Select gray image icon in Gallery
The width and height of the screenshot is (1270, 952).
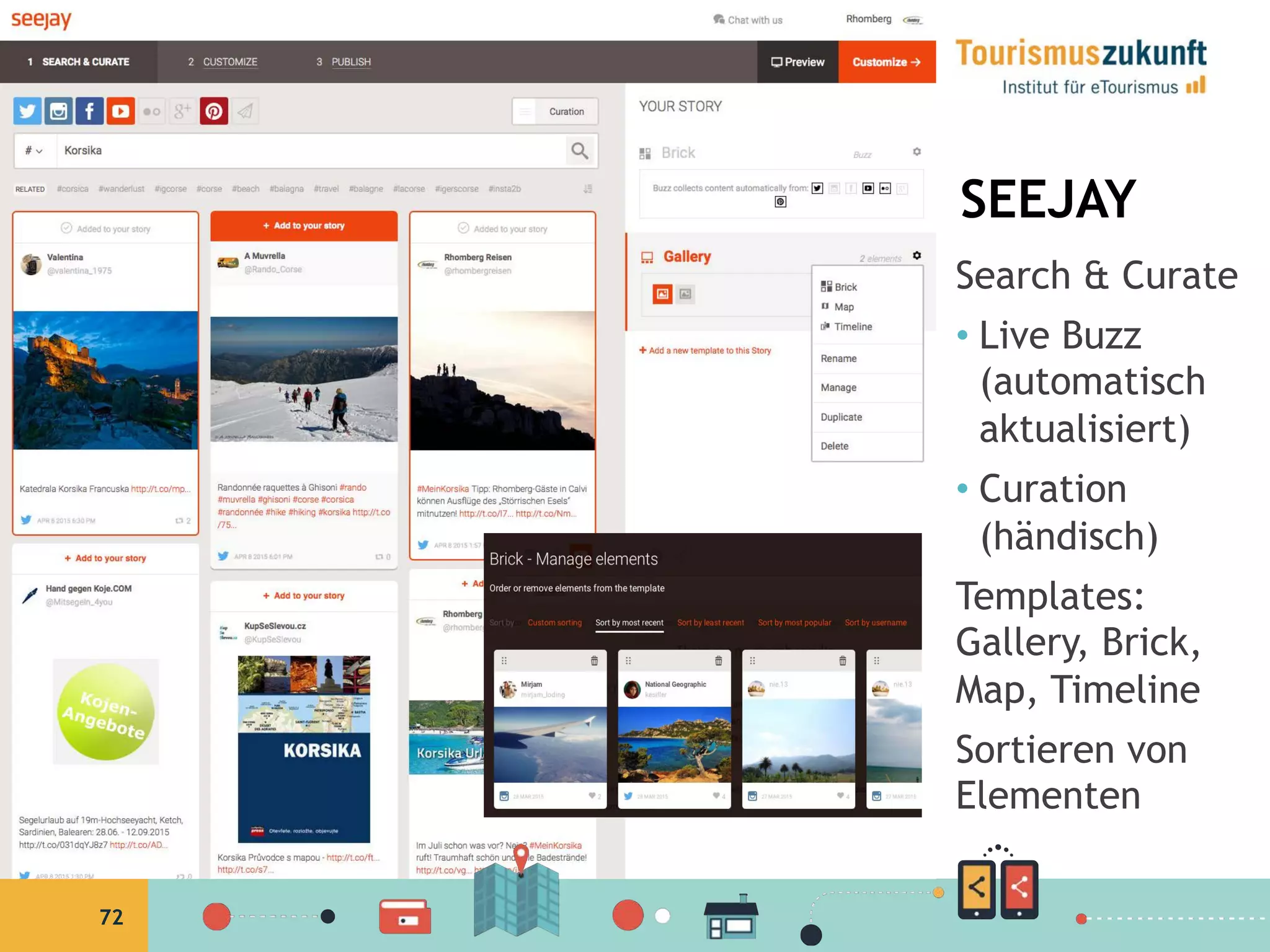685,294
